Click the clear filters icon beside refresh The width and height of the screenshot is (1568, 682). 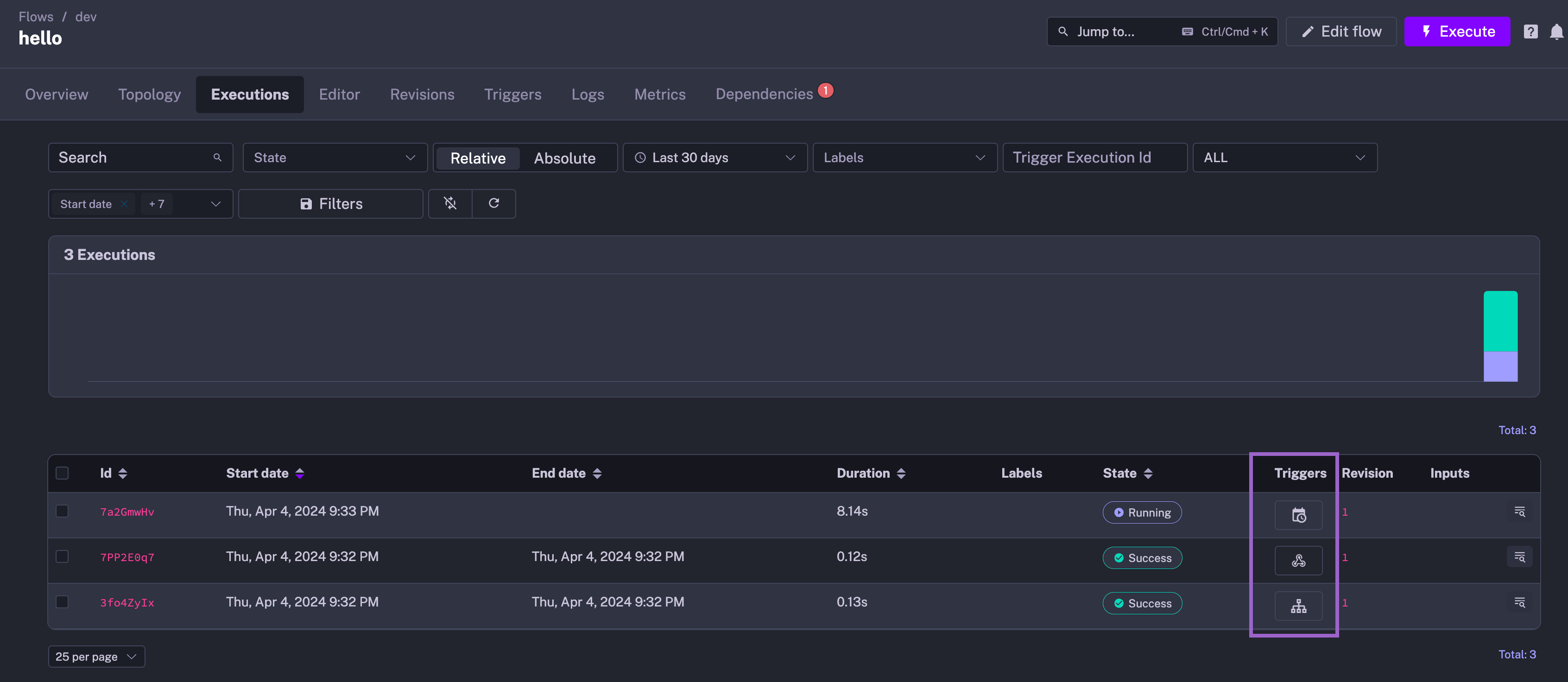pyautogui.click(x=450, y=203)
